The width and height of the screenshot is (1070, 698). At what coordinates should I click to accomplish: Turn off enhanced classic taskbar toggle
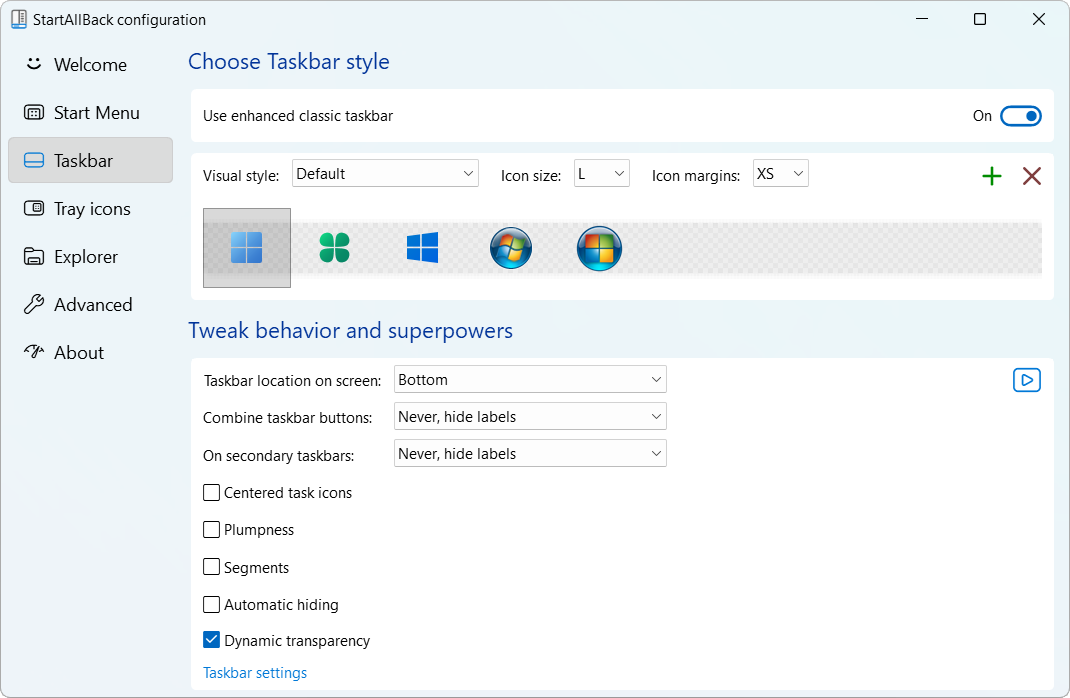point(1020,116)
